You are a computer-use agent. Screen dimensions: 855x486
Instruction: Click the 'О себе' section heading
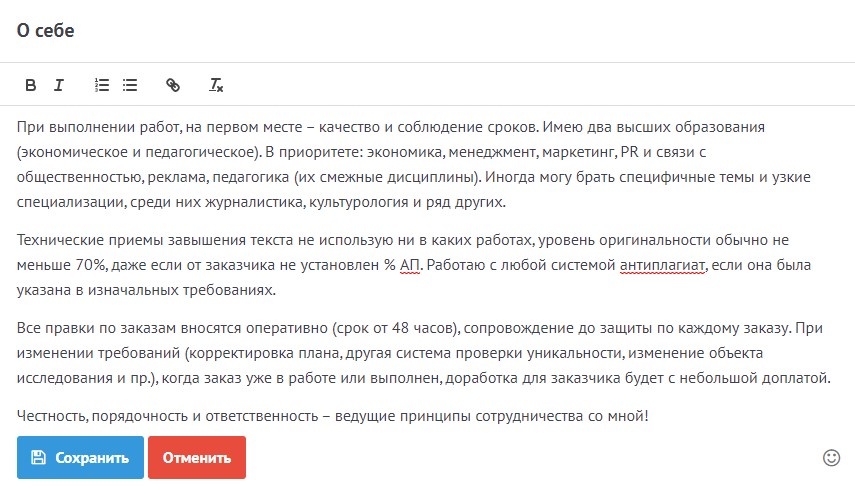click(x=45, y=30)
